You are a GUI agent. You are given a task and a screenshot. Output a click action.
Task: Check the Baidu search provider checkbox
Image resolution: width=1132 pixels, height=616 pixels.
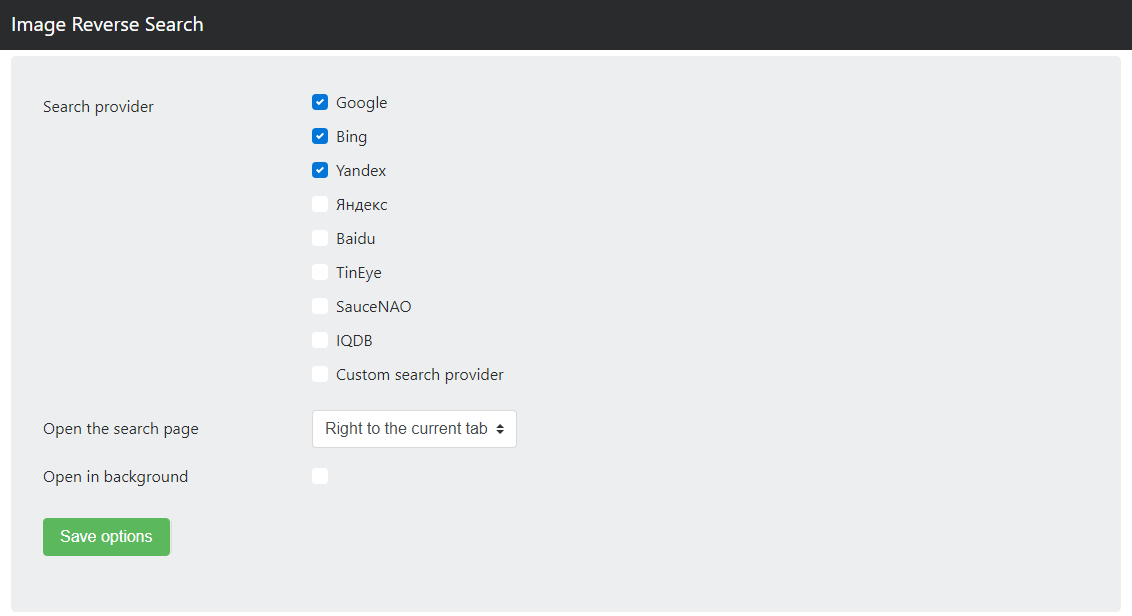pos(320,238)
